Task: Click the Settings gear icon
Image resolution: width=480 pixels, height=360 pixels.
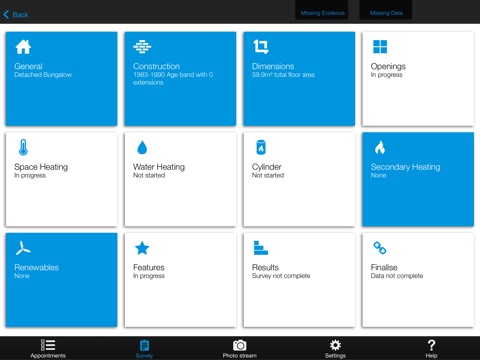Action: [335, 345]
